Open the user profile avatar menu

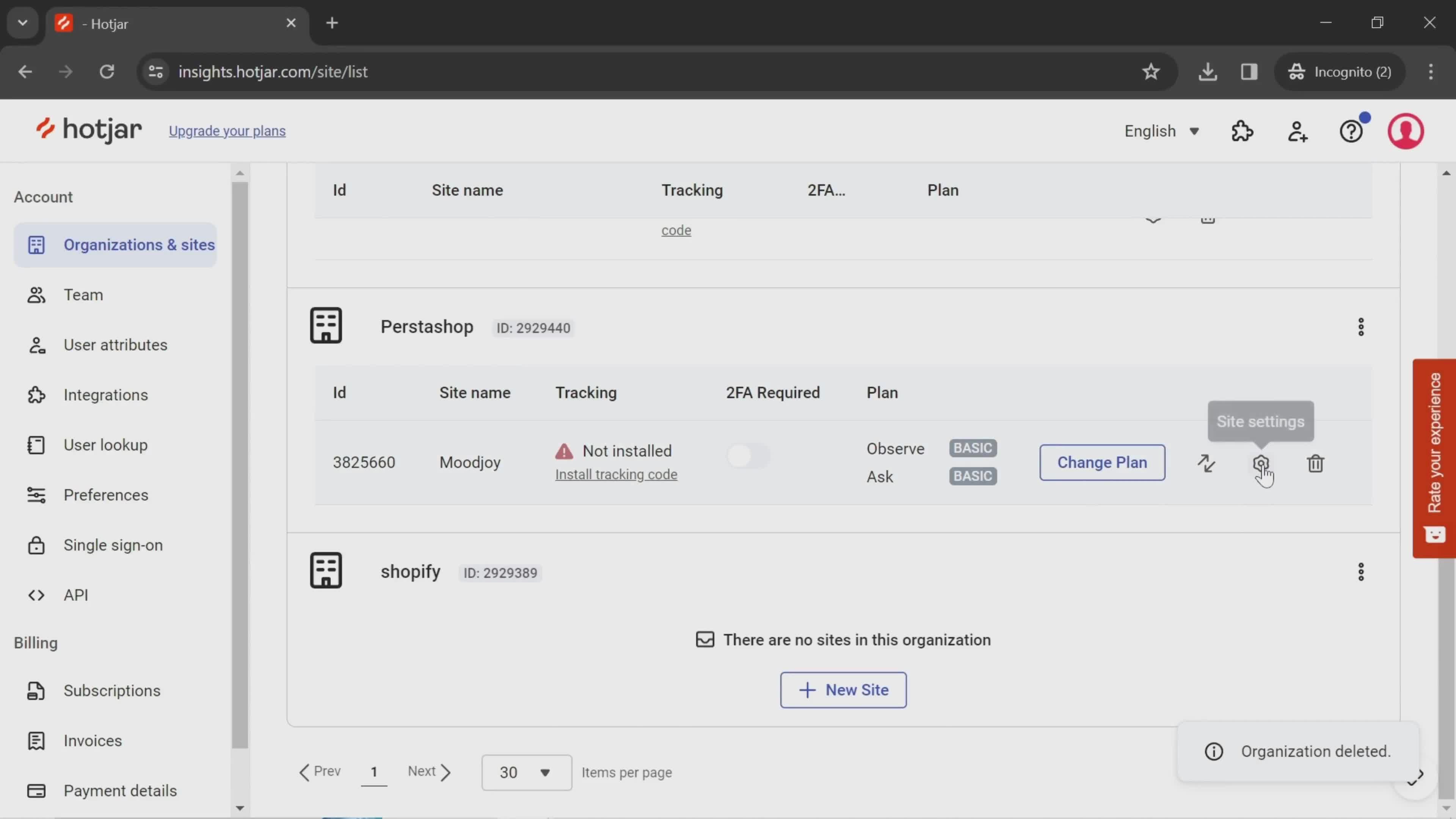(1405, 131)
